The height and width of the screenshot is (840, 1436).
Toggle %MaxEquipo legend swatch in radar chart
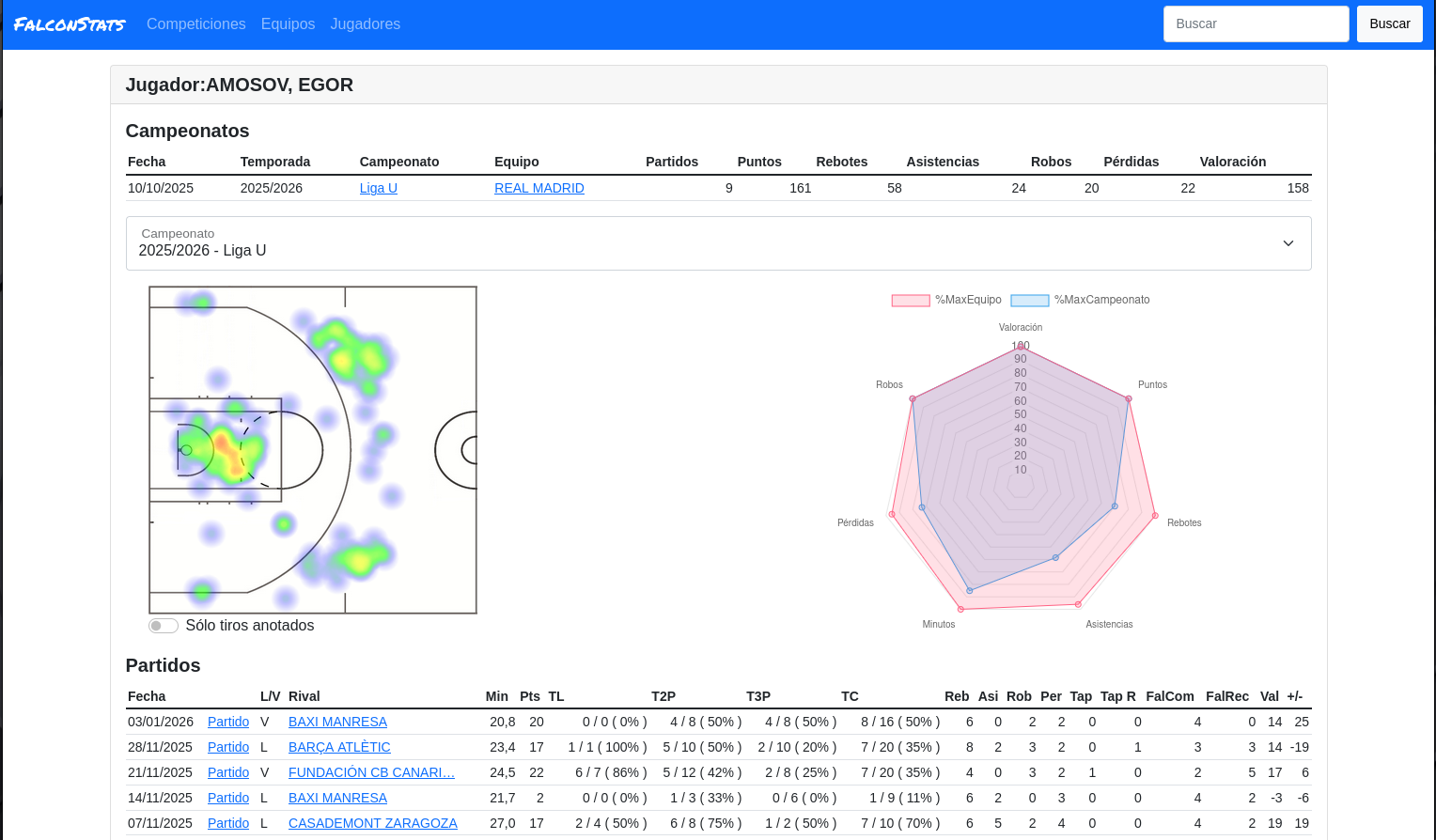coord(910,301)
